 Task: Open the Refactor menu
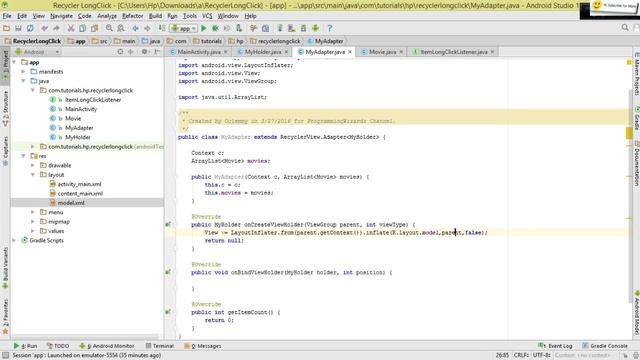point(133,16)
